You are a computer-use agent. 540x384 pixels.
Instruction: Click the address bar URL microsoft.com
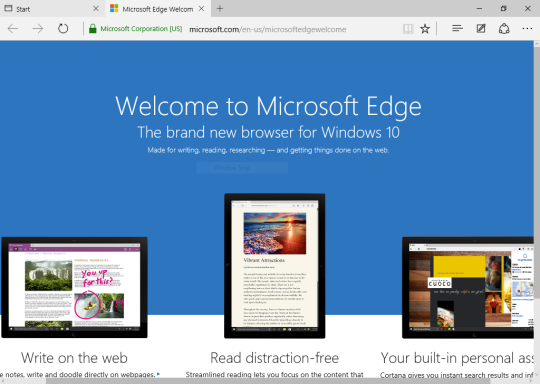pos(268,29)
